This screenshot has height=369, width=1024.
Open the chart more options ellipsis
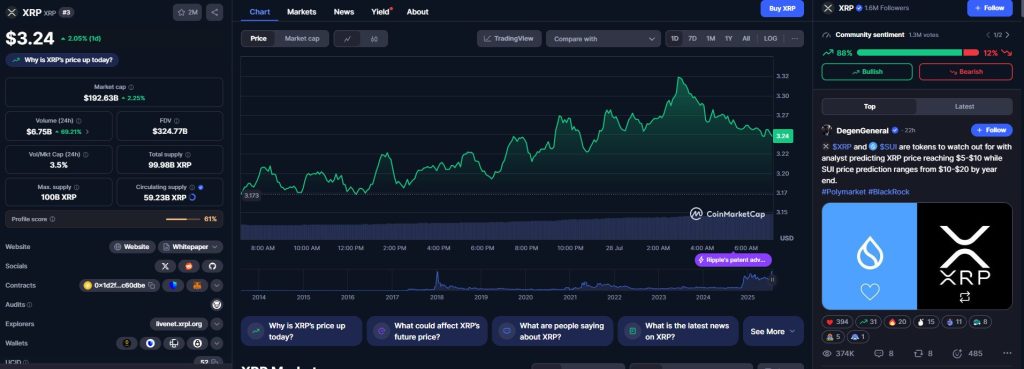point(794,39)
